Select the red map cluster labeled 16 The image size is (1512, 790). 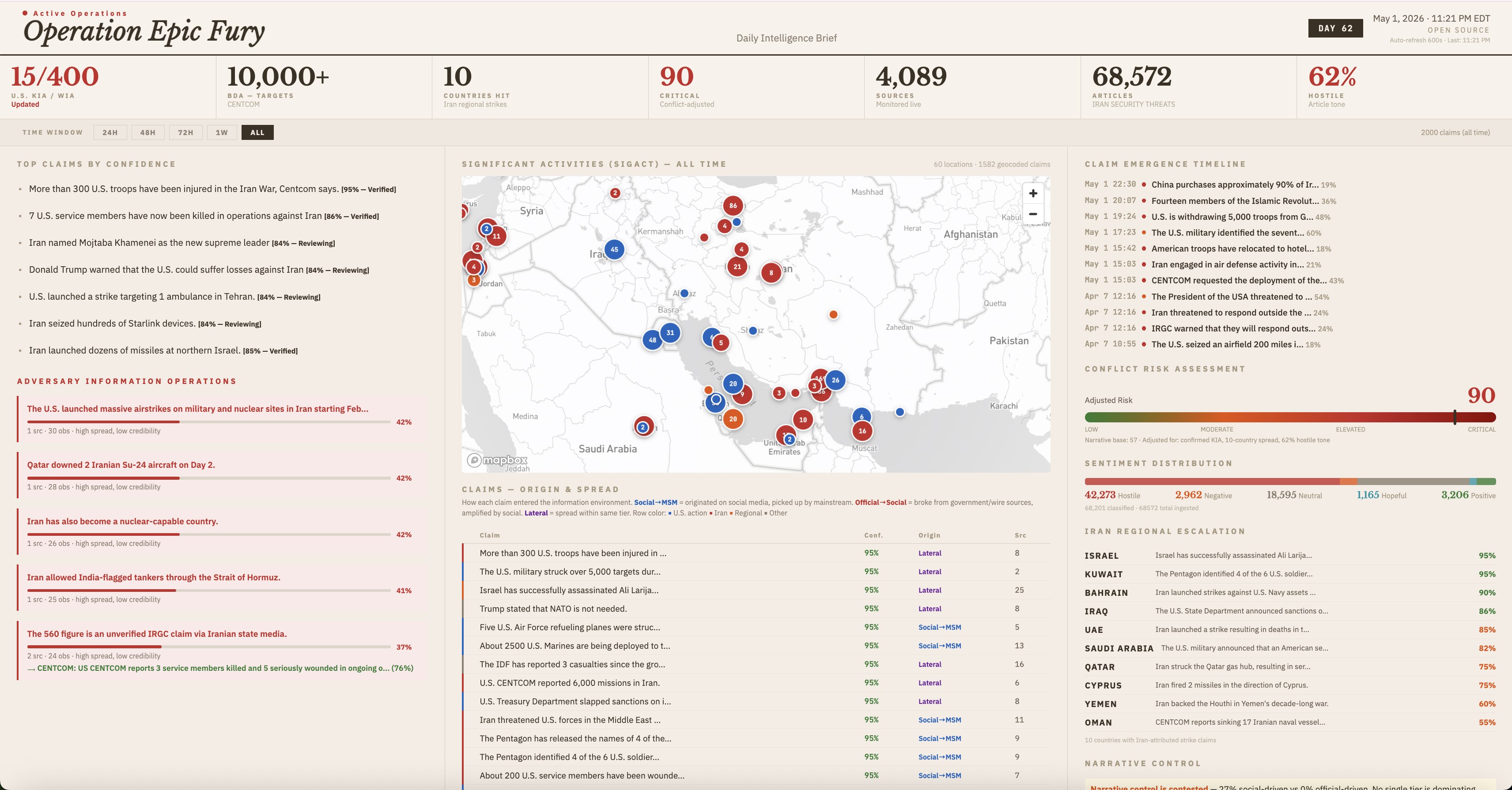tap(862, 431)
